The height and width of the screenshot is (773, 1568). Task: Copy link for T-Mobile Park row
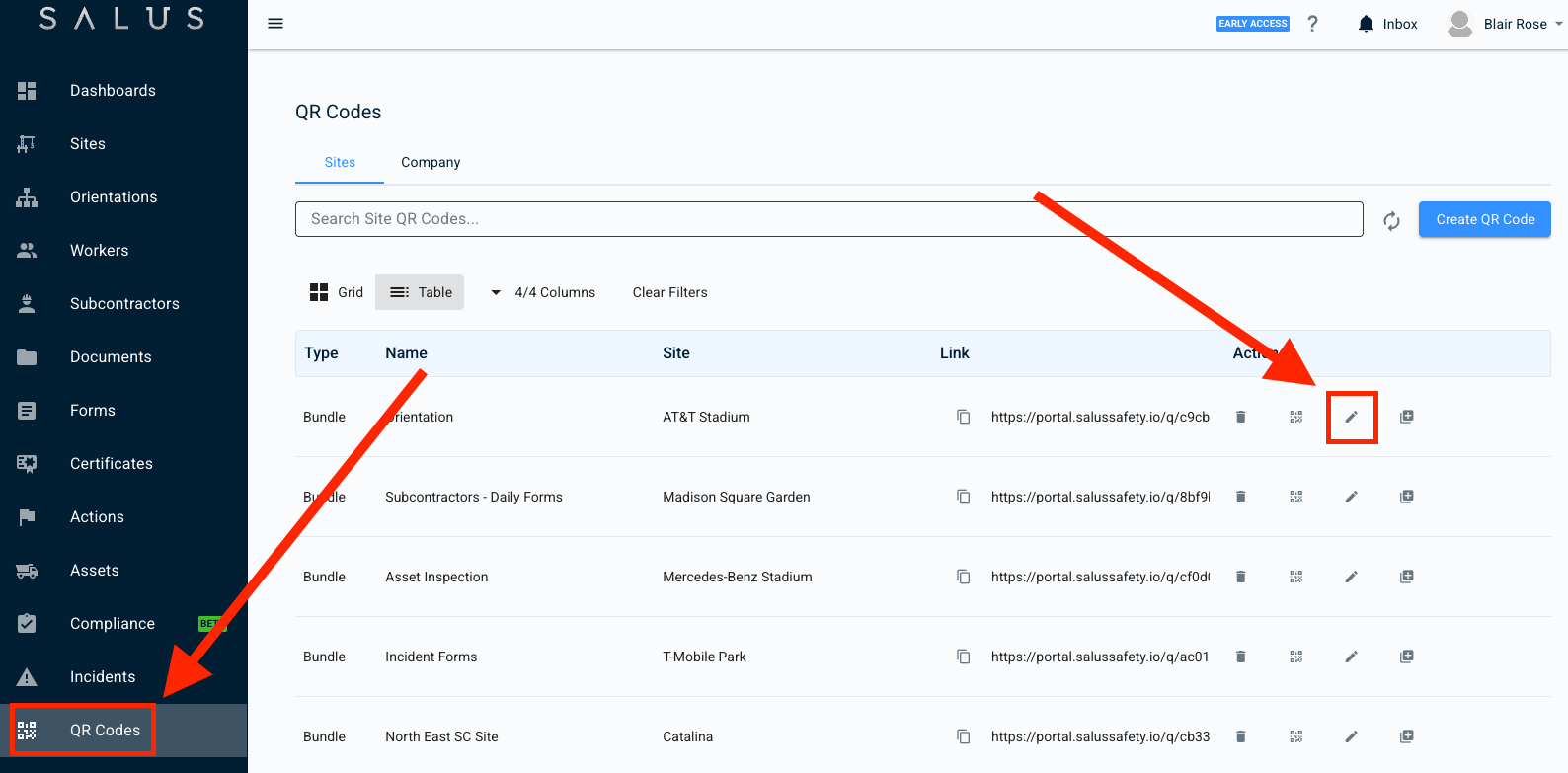tap(963, 657)
